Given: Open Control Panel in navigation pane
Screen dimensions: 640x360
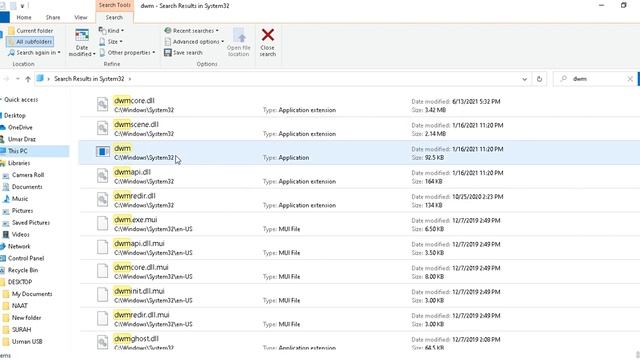Looking at the screenshot, I should (x=26, y=258).
